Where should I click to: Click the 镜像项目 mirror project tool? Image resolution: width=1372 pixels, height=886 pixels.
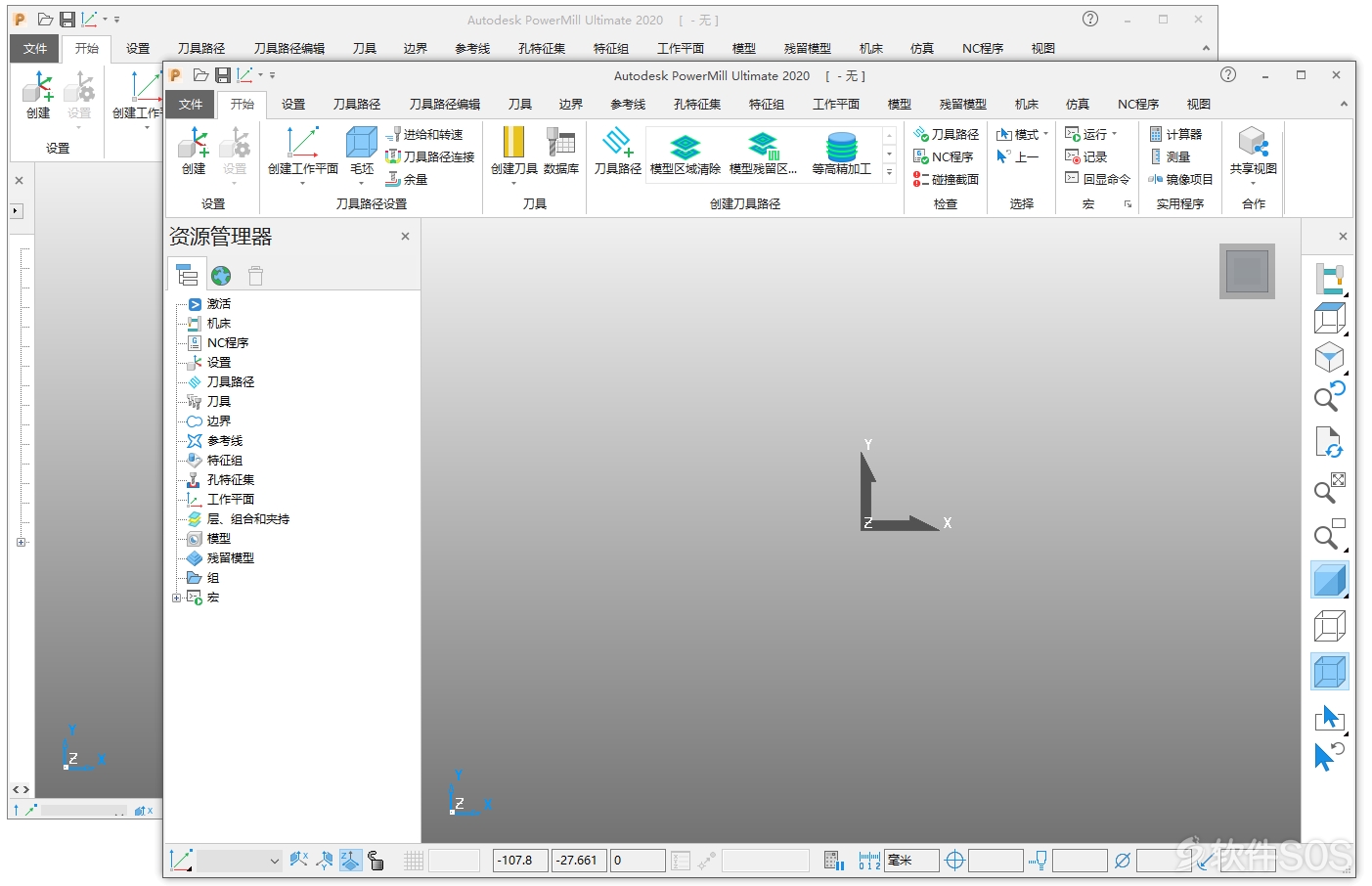[1180, 179]
